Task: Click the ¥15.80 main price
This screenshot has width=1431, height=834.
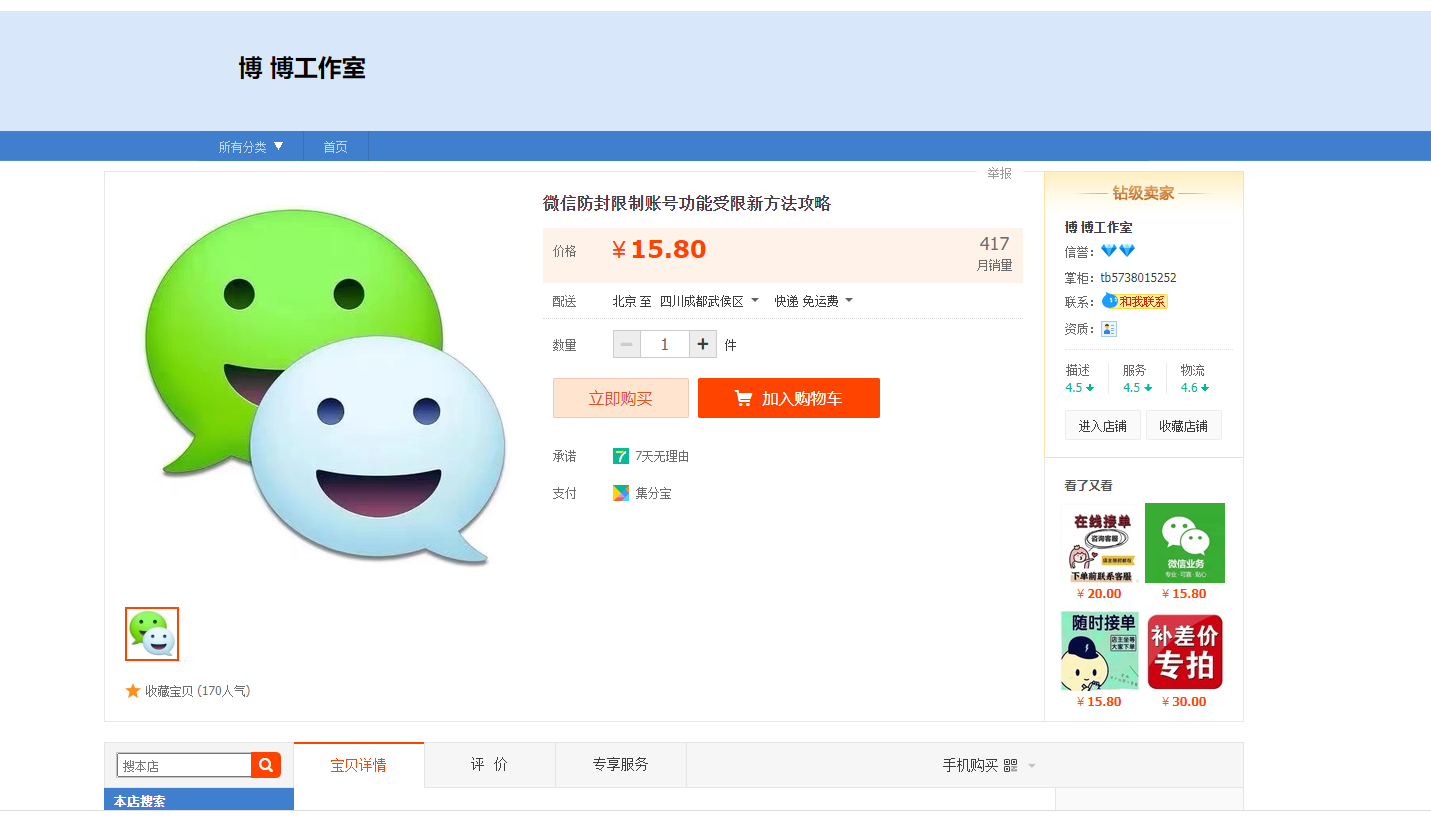Action: (659, 249)
